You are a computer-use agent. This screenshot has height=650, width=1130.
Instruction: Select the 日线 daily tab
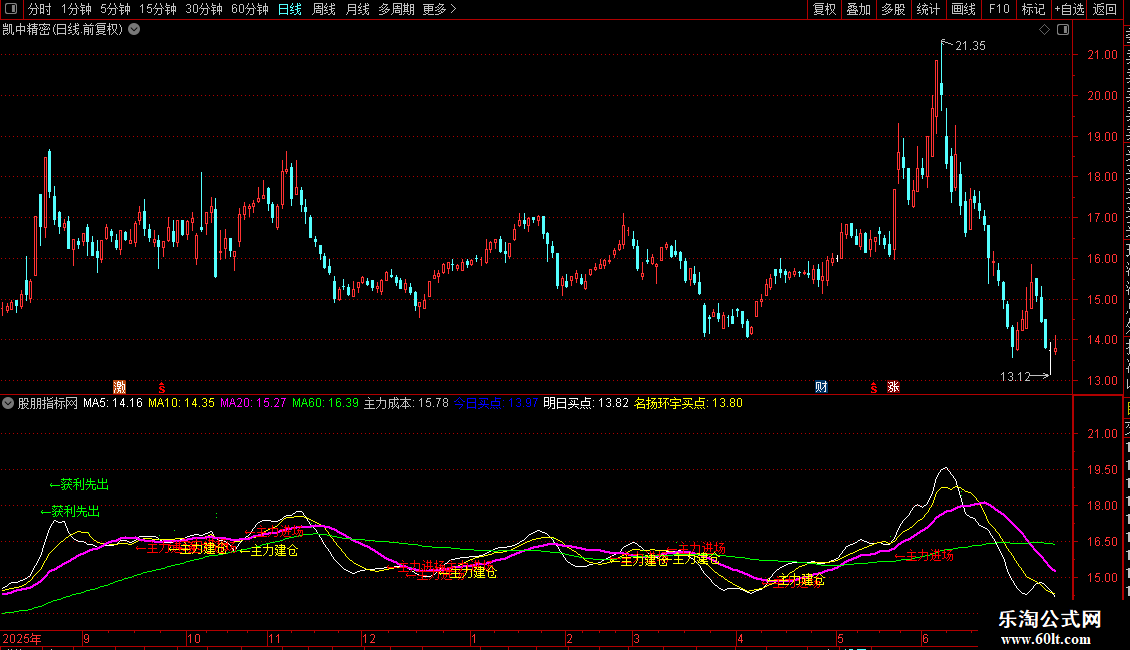coord(290,9)
